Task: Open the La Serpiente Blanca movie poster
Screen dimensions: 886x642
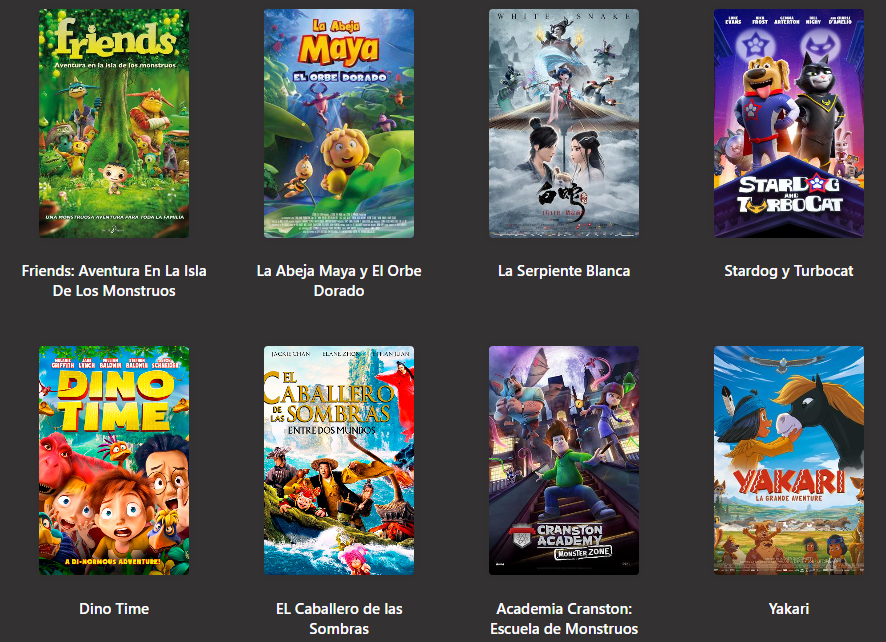Action: click(x=563, y=123)
